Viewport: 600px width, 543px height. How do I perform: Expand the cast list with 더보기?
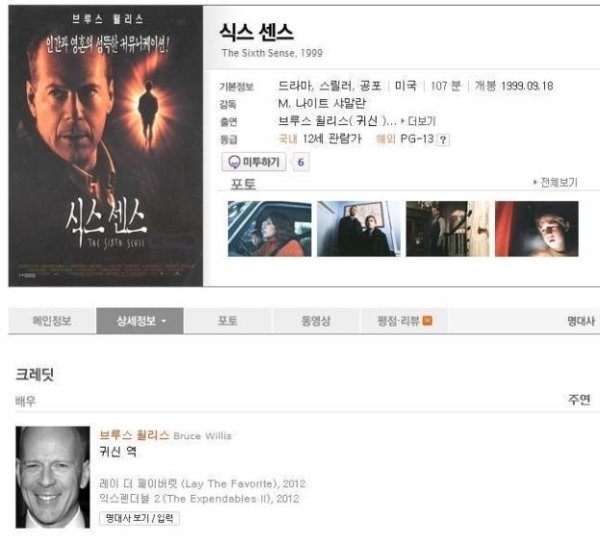click(419, 121)
